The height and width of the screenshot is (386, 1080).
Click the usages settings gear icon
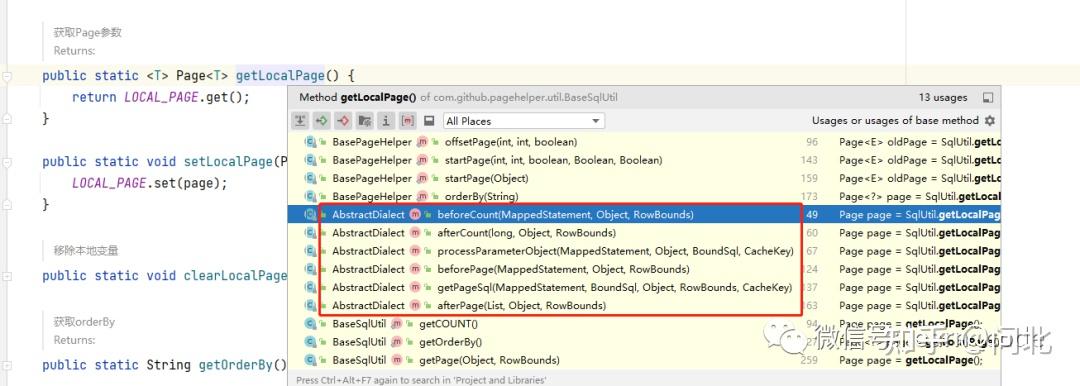[990, 121]
